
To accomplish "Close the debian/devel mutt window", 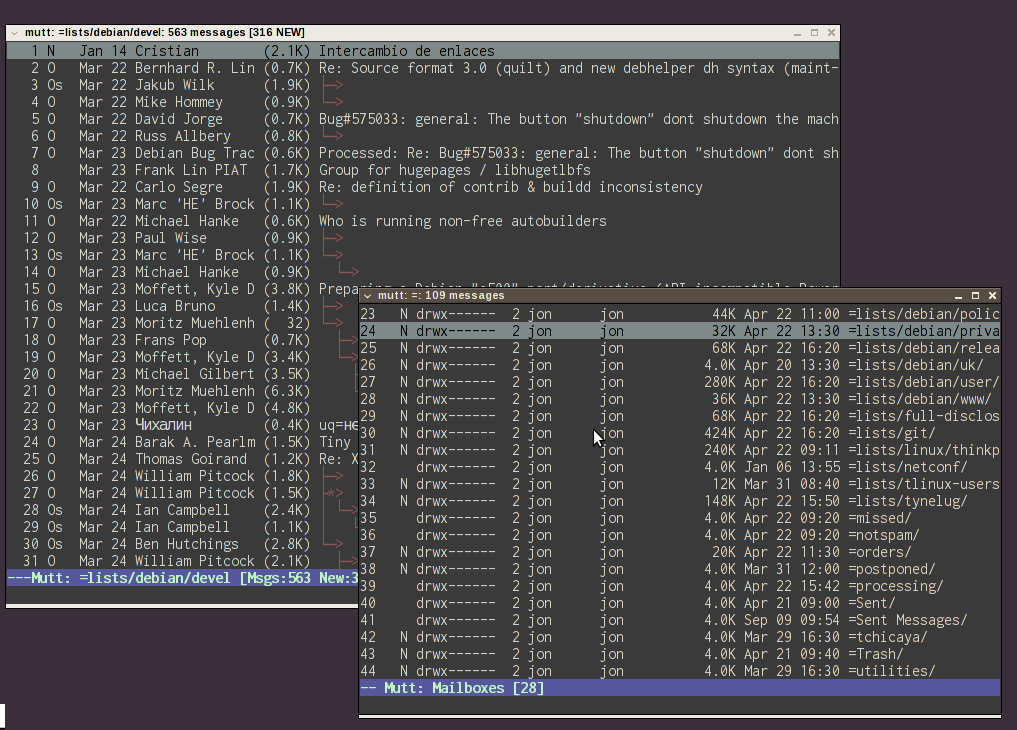I will pos(831,33).
